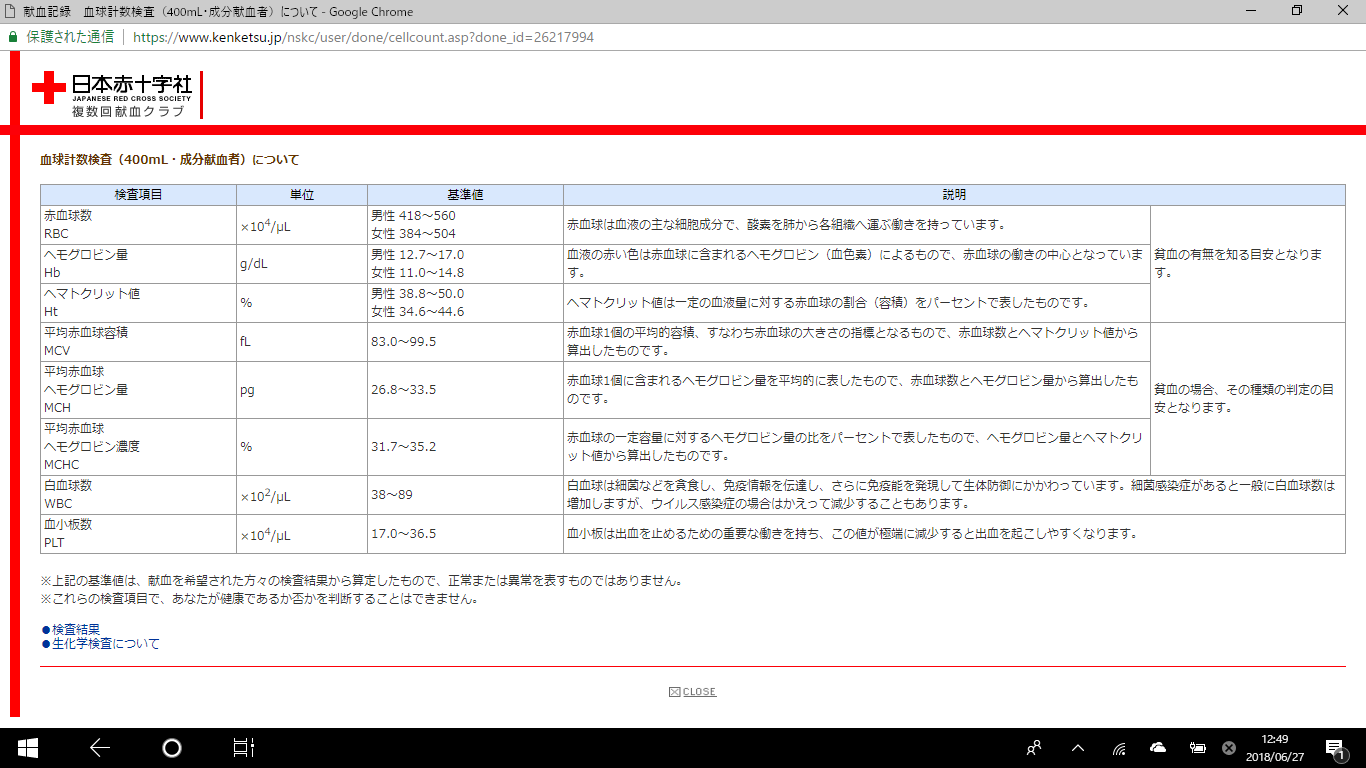Image resolution: width=1366 pixels, height=768 pixels.
Task: Open the People icon in the taskbar
Action: (x=1034, y=747)
